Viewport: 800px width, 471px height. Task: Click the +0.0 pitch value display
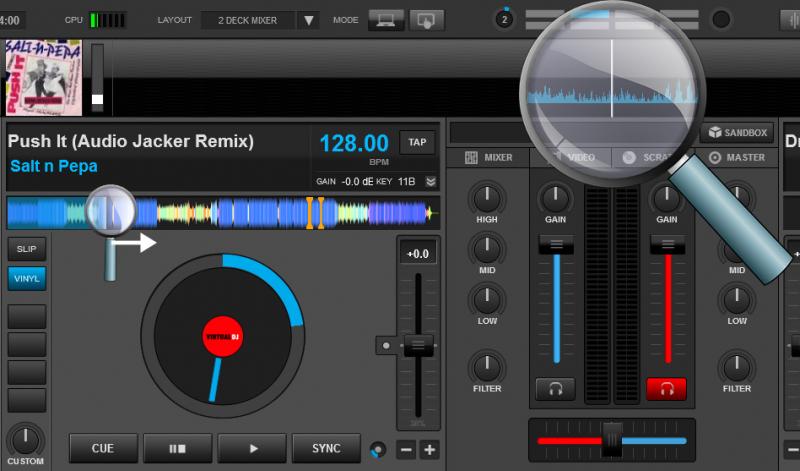pyautogui.click(x=418, y=254)
